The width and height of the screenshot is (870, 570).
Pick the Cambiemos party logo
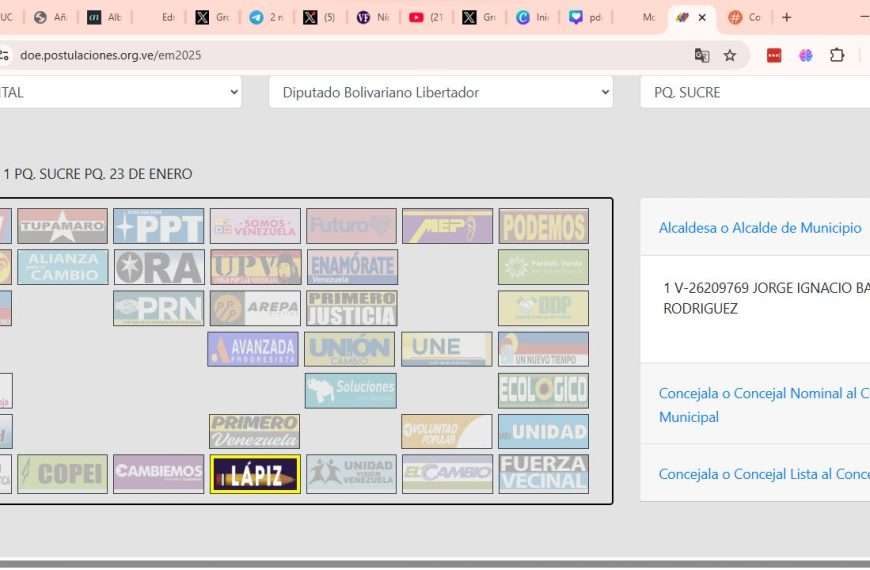[x=159, y=474]
